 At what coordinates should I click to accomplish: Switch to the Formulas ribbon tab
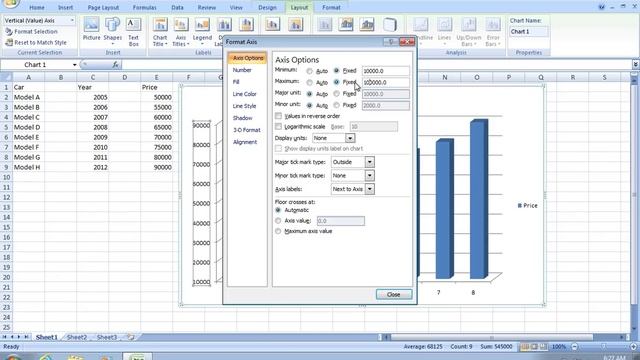(144, 7)
